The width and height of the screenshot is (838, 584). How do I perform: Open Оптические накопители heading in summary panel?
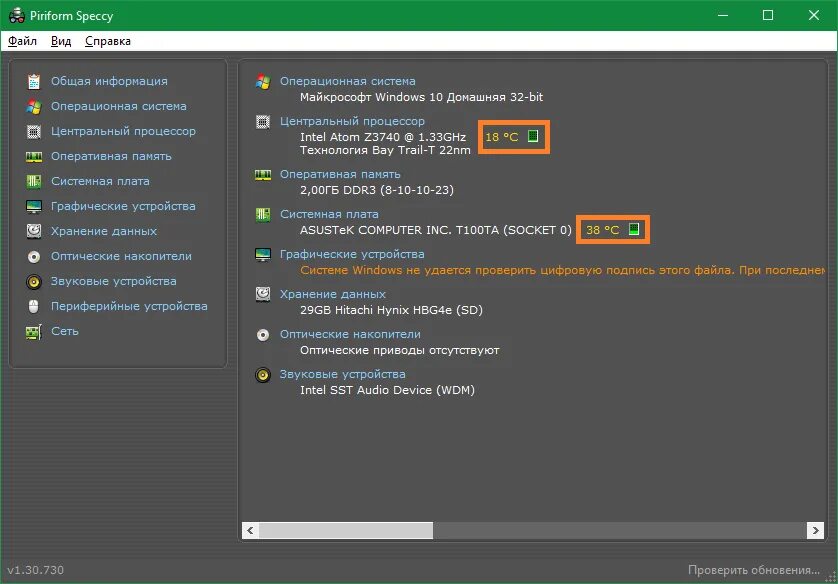pos(350,334)
